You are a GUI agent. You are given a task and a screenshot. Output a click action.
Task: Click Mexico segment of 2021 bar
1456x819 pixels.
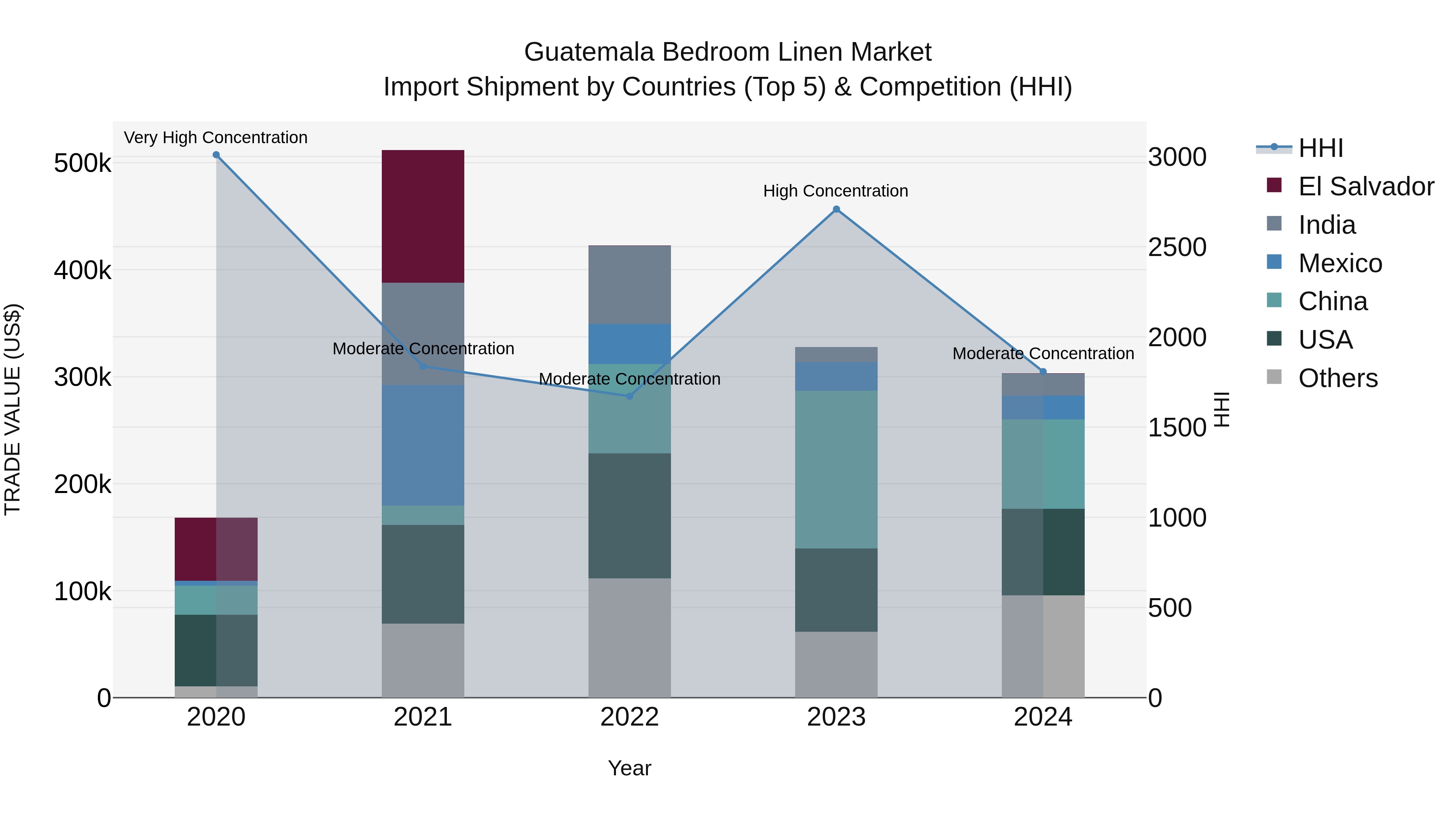(423, 445)
